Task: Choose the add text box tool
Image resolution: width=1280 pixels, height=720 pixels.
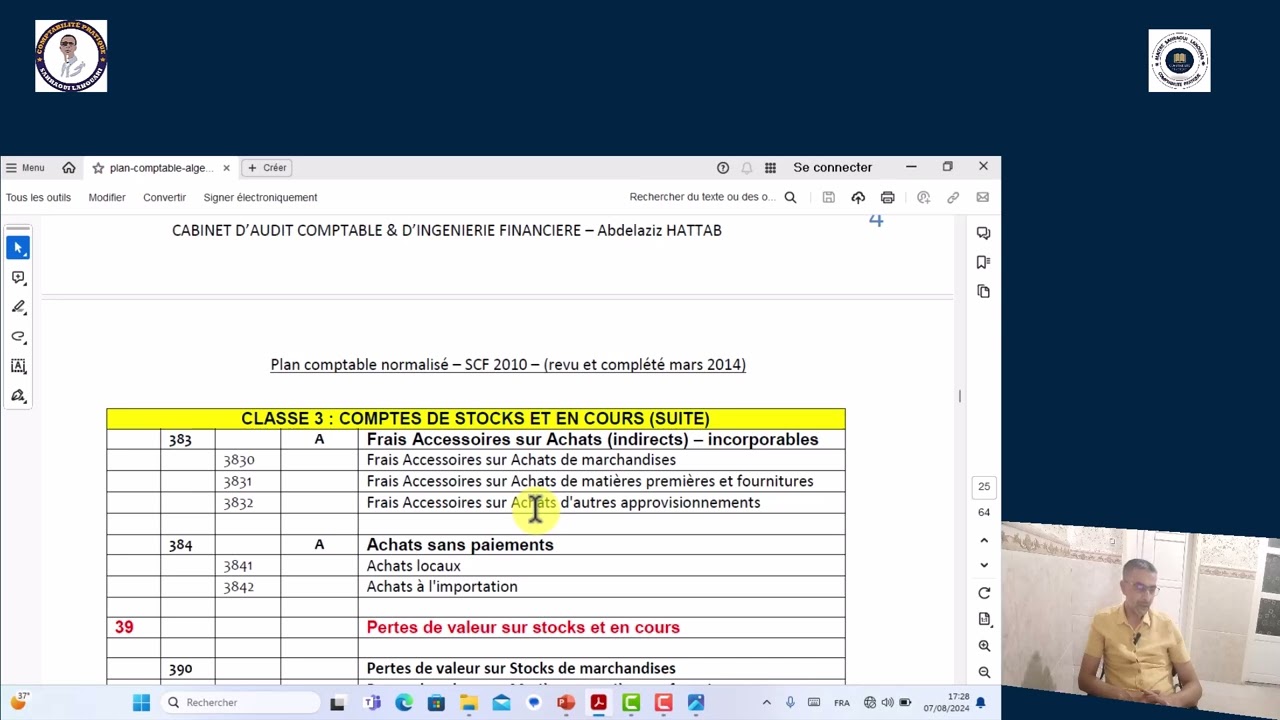Action: click(18, 366)
